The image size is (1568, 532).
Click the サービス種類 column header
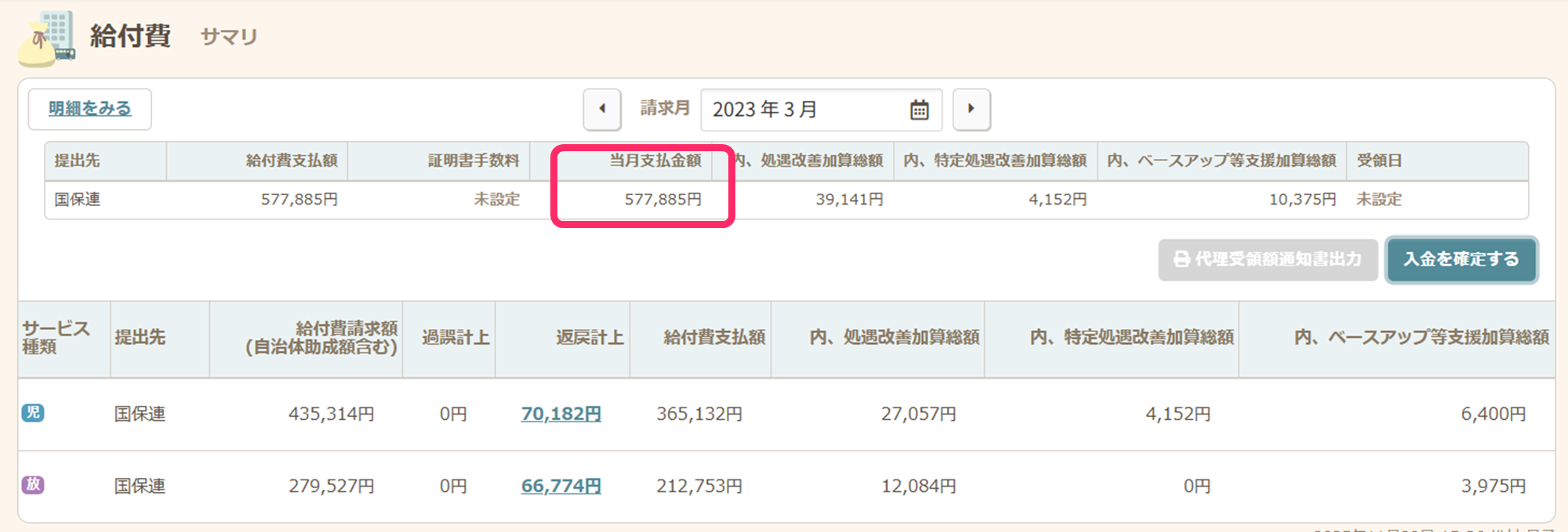point(56,338)
